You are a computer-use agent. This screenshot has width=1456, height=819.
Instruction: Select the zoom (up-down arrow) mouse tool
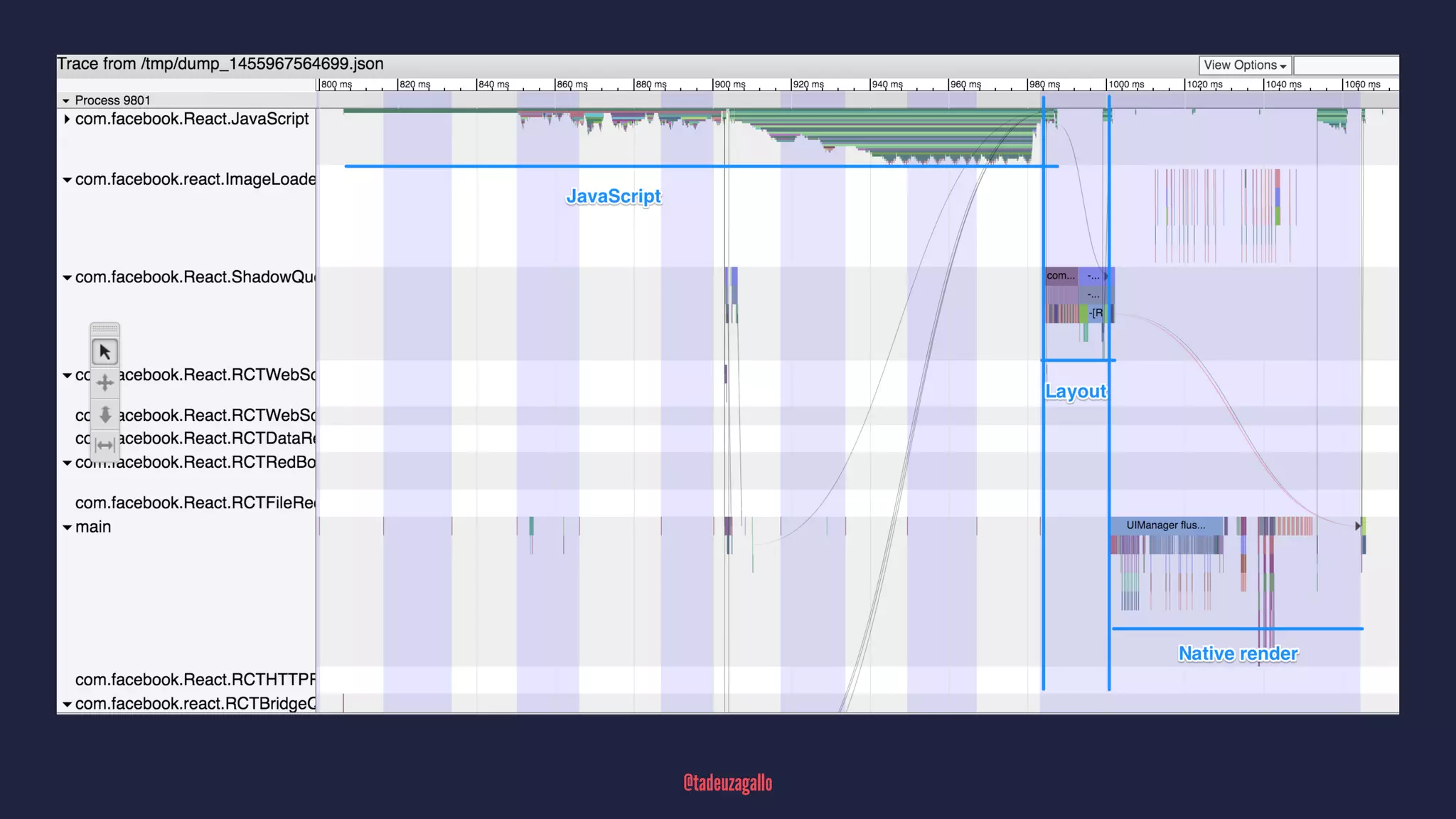(105, 414)
